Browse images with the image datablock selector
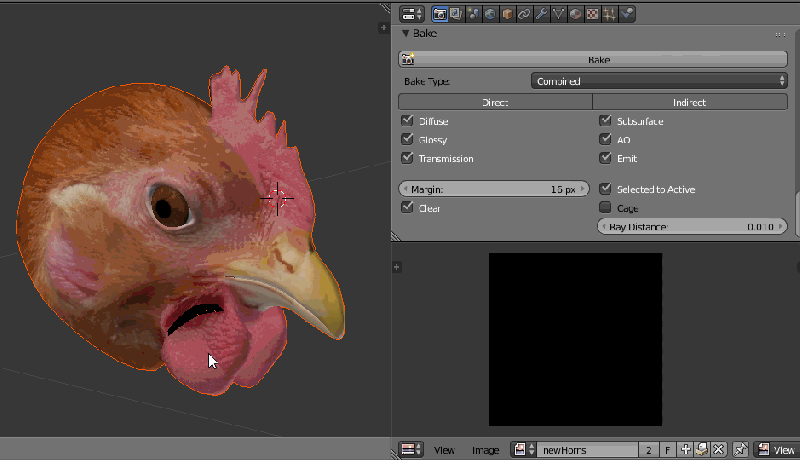Image resolution: width=800 pixels, height=460 pixels. (524, 450)
